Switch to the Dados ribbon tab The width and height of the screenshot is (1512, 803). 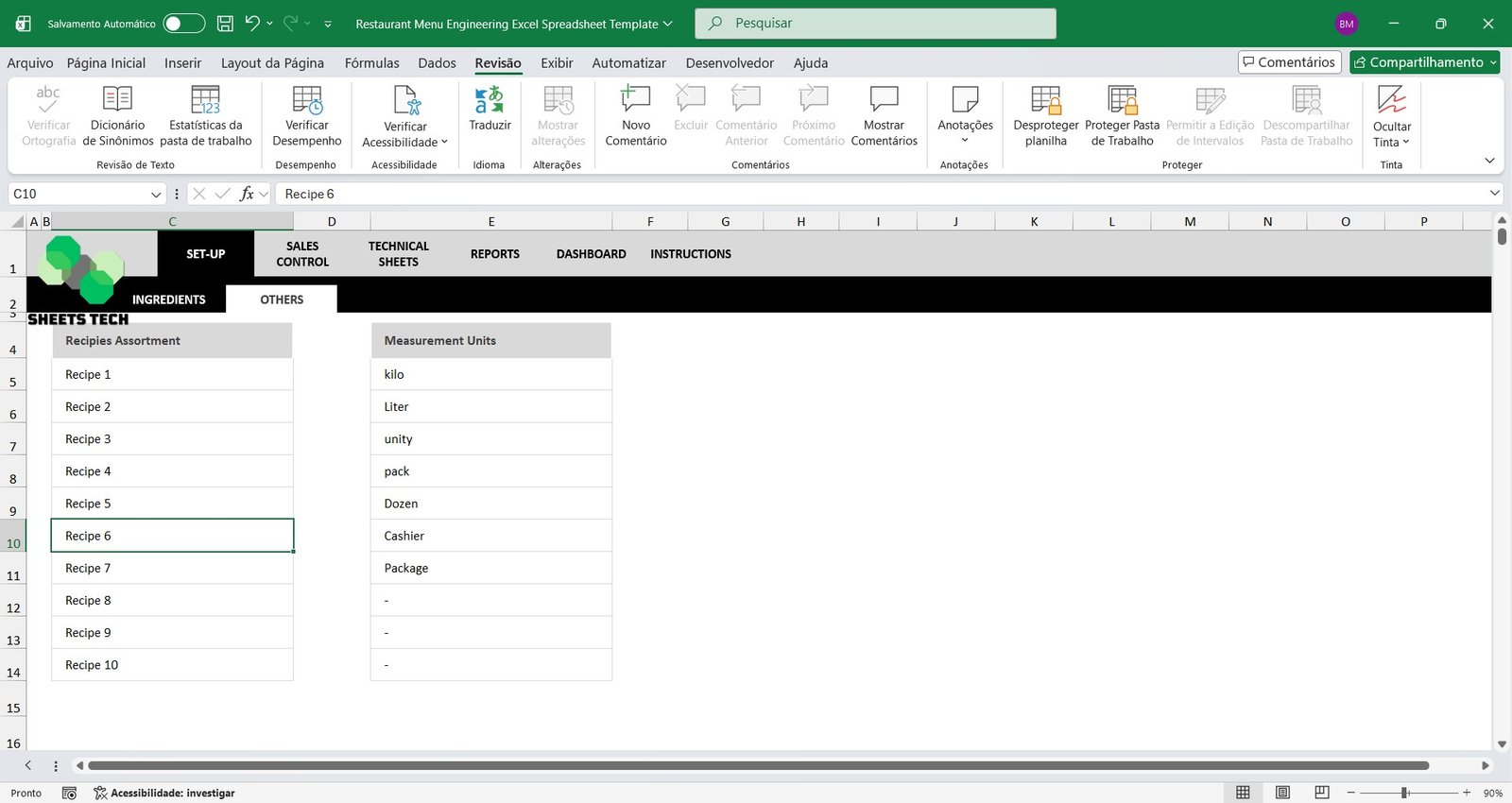coord(437,63)
